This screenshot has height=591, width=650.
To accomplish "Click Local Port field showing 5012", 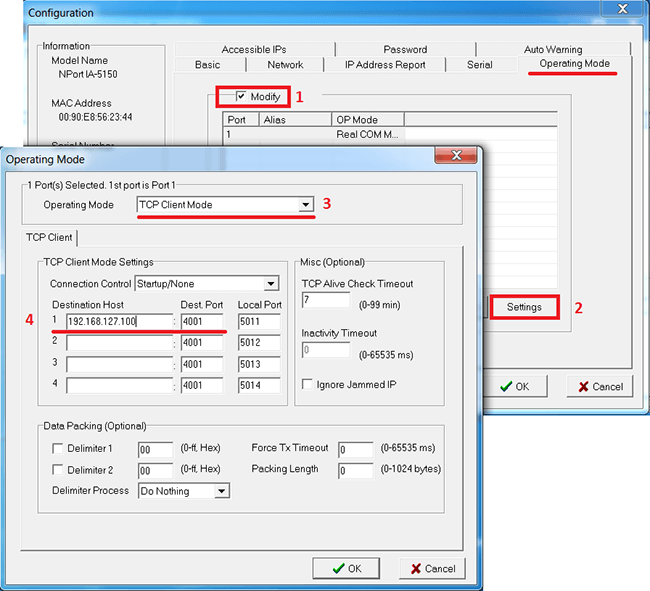I will click(x=259, y=343).
